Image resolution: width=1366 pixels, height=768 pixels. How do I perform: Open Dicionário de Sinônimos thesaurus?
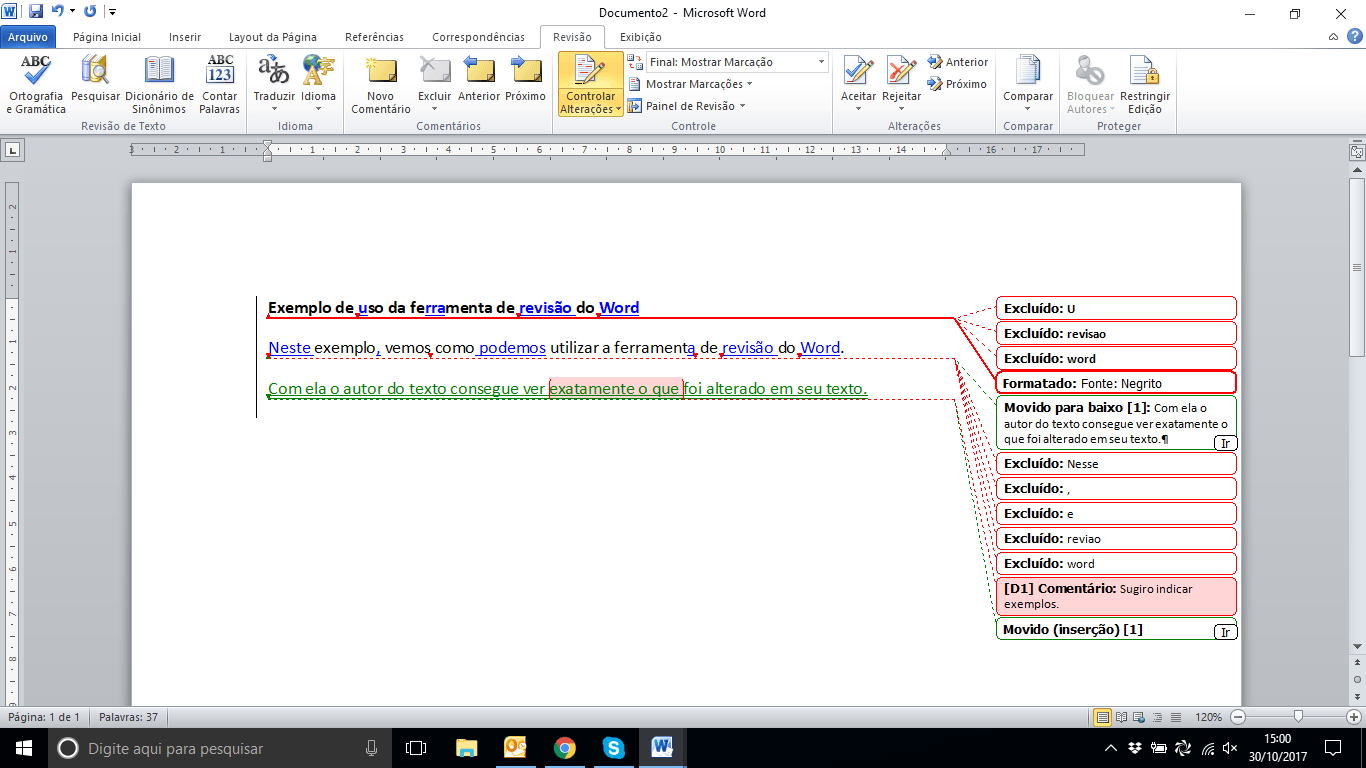[159, 72]
